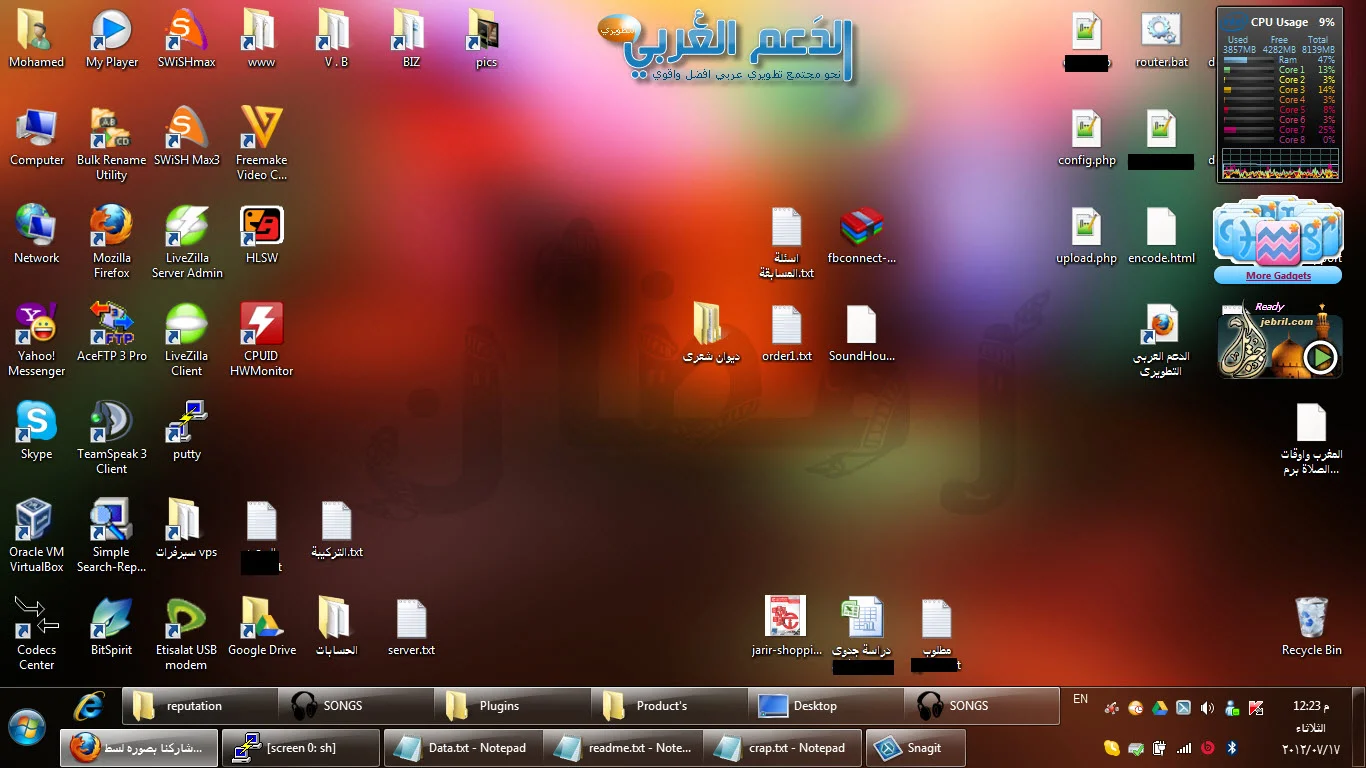The image size is (1366, 768).
Task: Launch Skype from the desktop
Action: pos(36,423)
